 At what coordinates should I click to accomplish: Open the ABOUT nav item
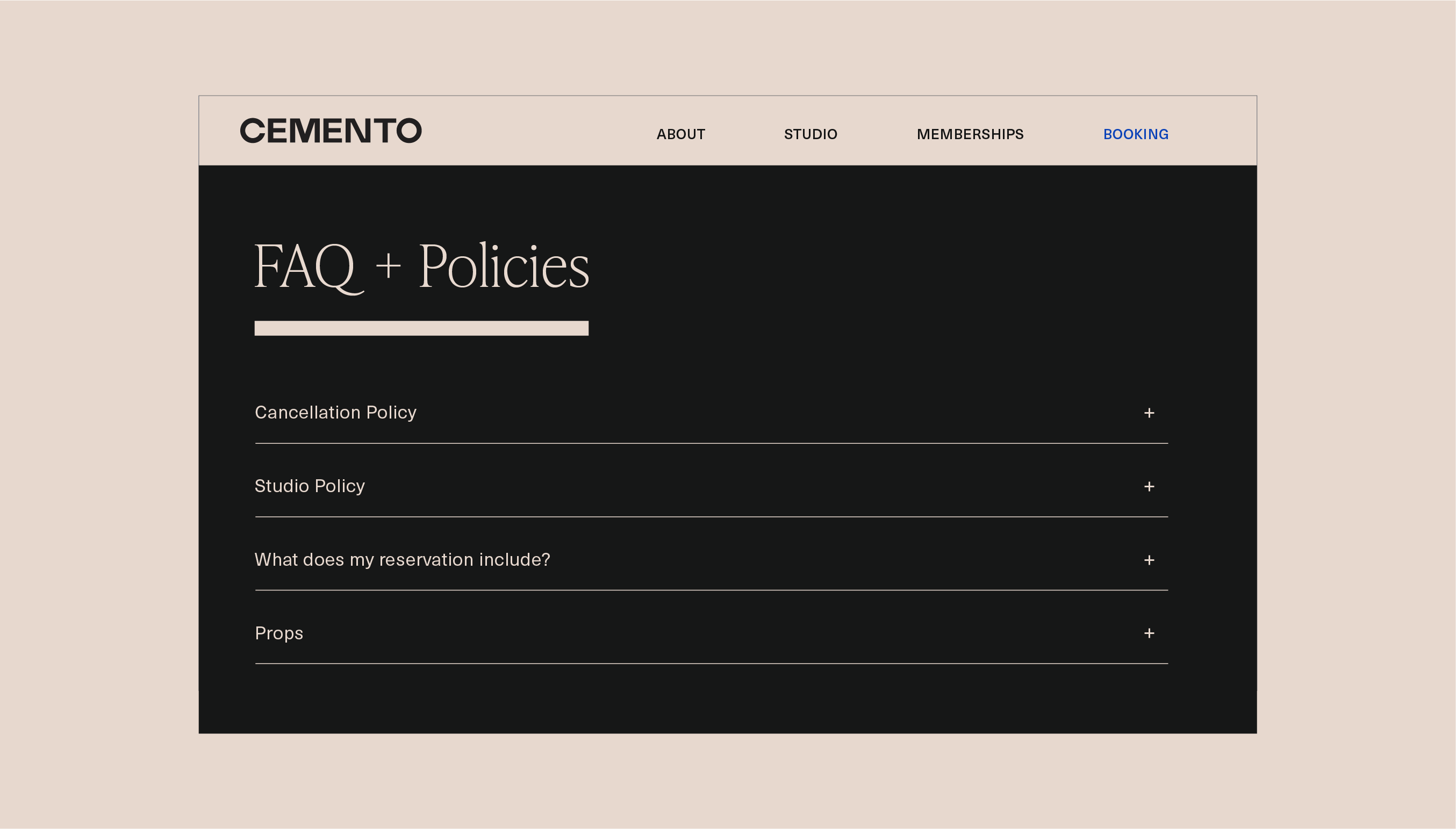680,134
